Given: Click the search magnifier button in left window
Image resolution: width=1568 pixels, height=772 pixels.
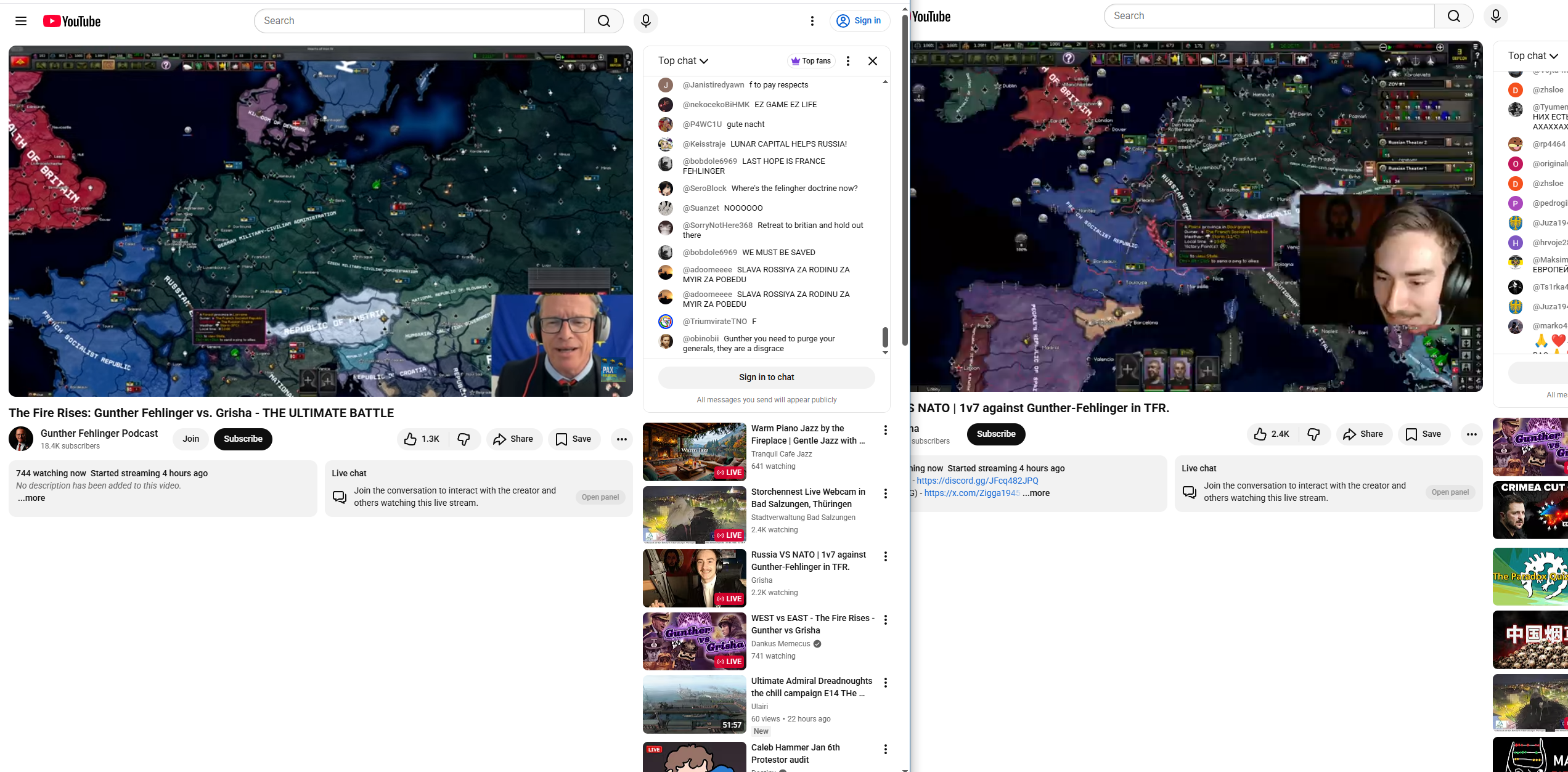Looking at the screenshot, I should (604, 21).
